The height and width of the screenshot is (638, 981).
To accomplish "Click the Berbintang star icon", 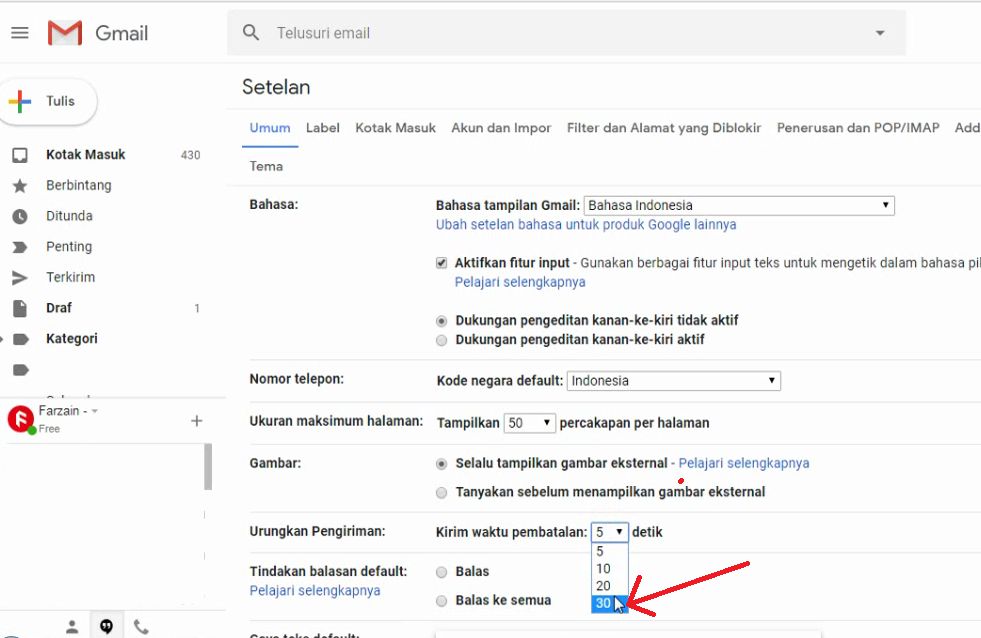I will coord(20,186).
